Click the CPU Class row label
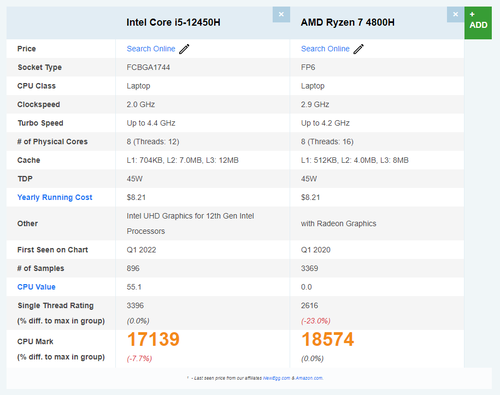This screenshot has width=500, height=395. pos(36,86)
